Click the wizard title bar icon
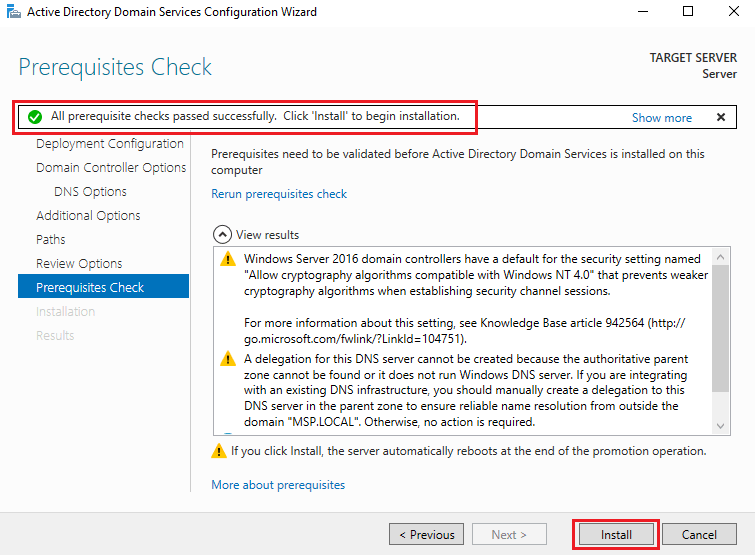The image size is (755, 555). pyautogui.click(x=13, y=11)
